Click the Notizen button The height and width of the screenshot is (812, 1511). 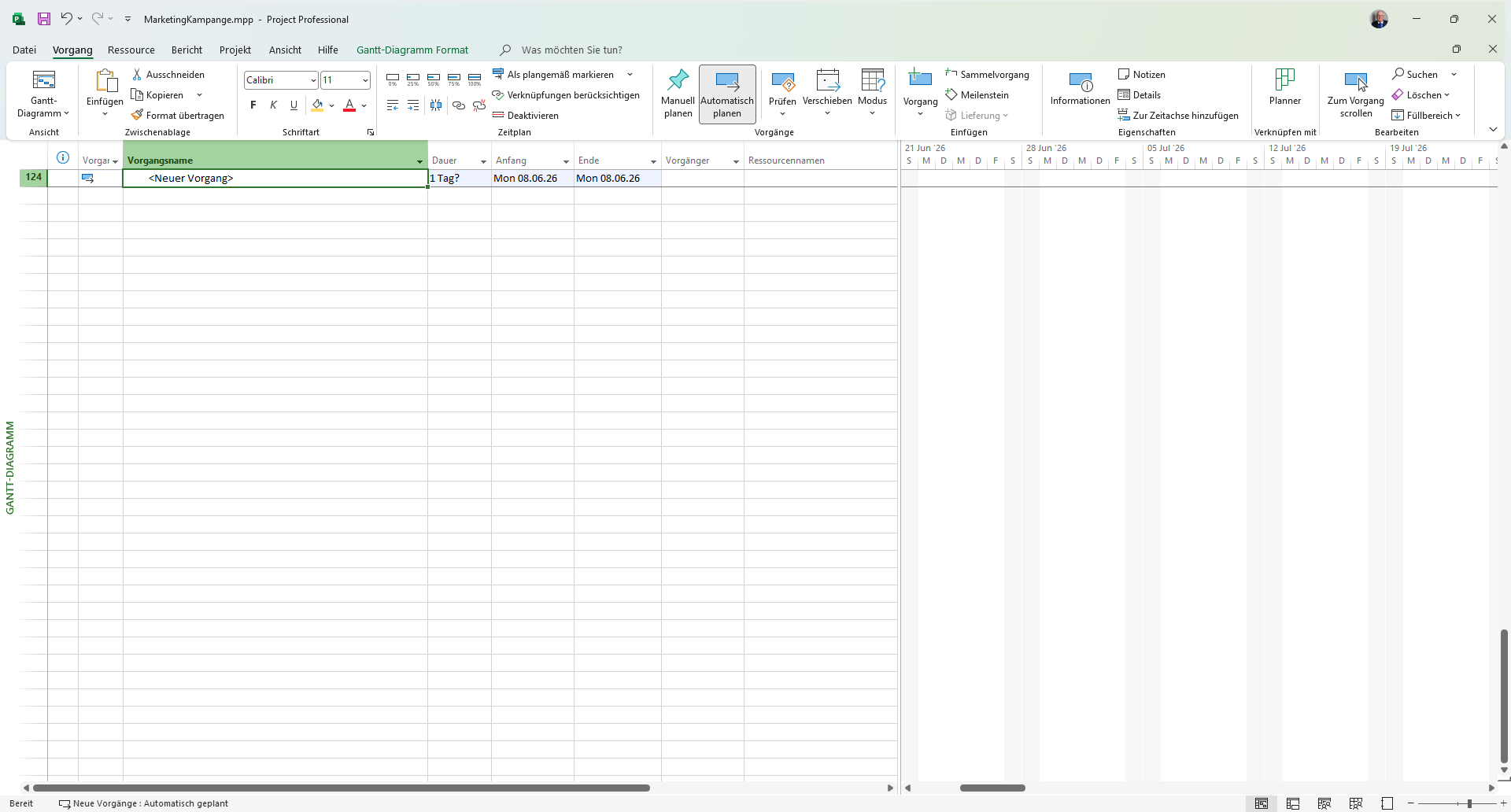coord(1142,74)
